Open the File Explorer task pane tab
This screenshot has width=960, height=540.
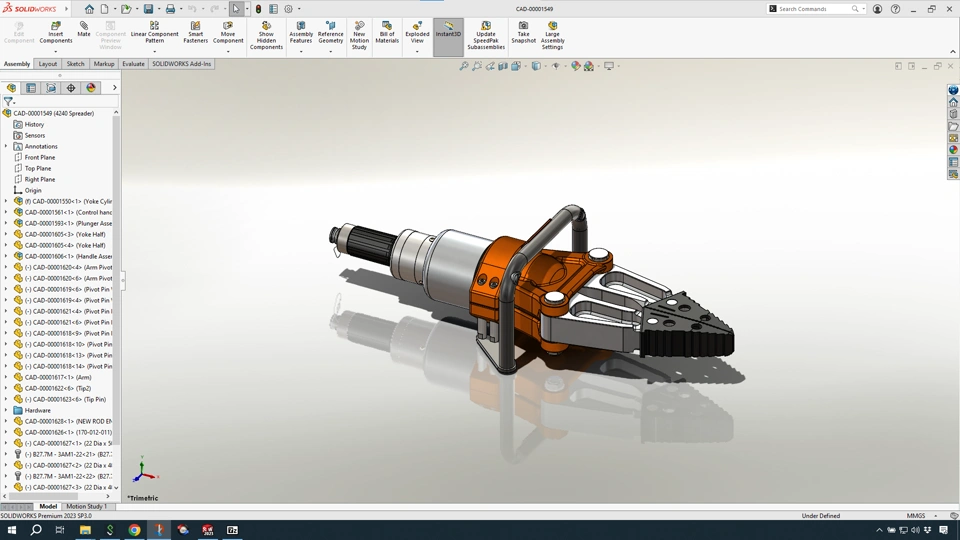(953, 126)
